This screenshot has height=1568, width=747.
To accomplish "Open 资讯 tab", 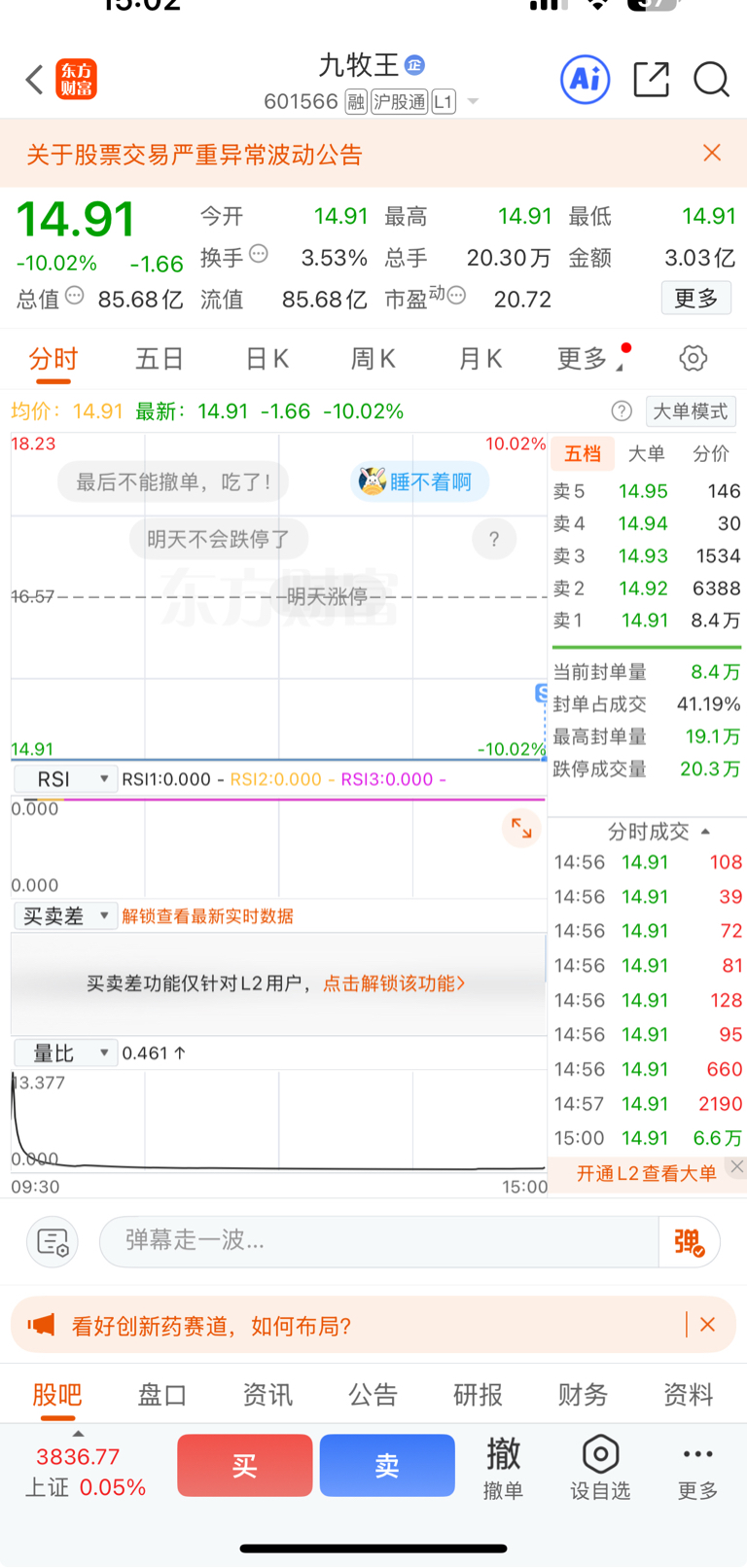I will click(x=267, y=1394).
